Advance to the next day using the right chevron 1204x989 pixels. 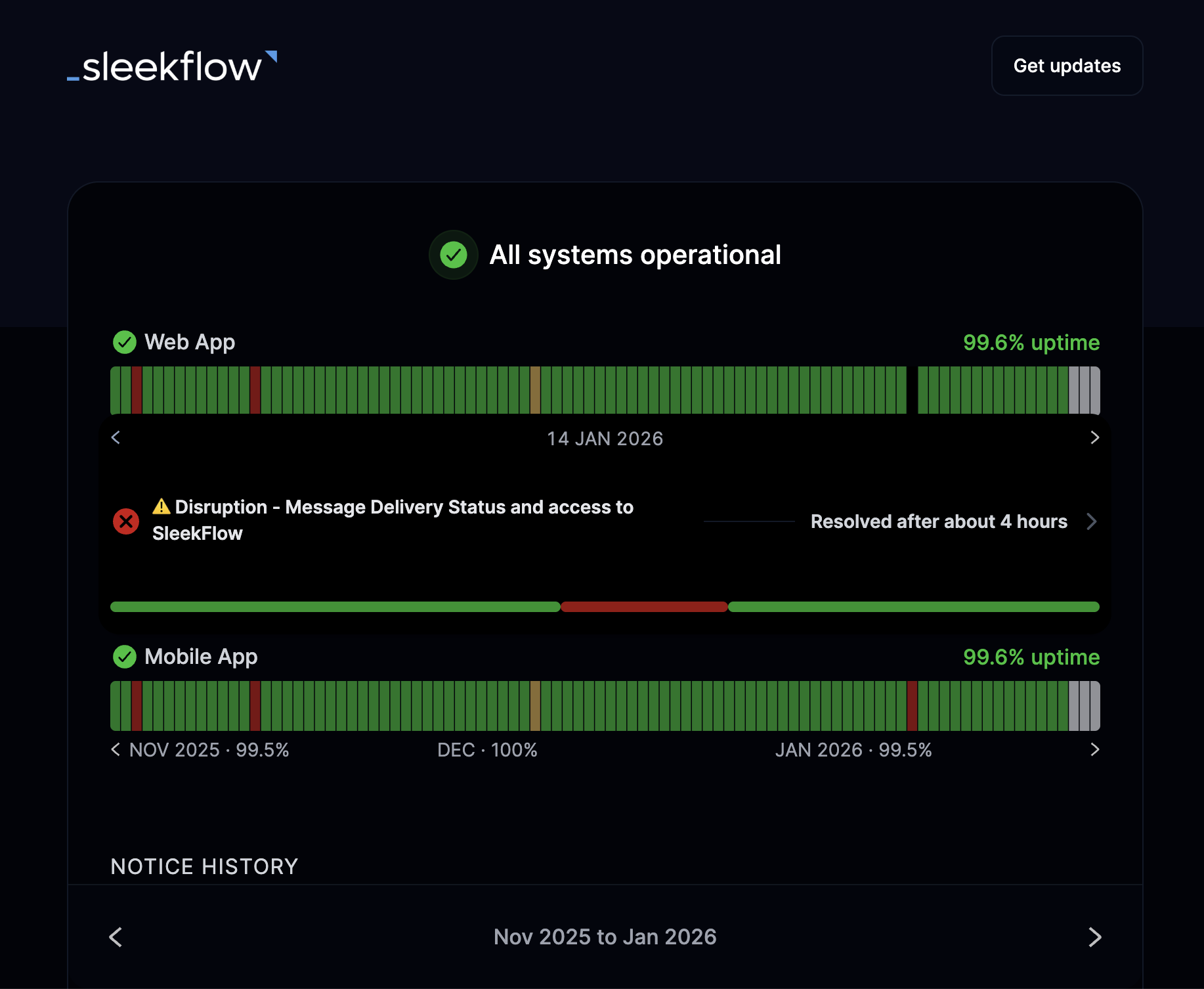(1094, 438)
